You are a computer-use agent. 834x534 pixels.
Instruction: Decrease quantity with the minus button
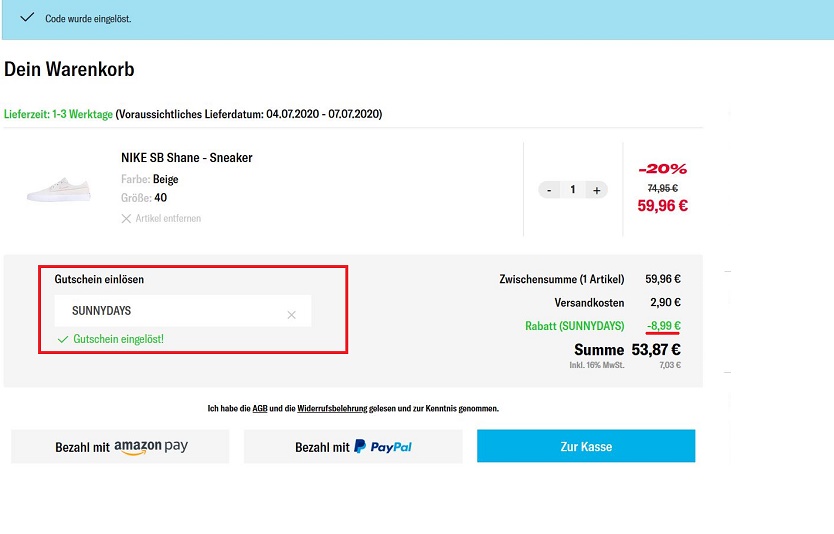[x=549, y=190]
